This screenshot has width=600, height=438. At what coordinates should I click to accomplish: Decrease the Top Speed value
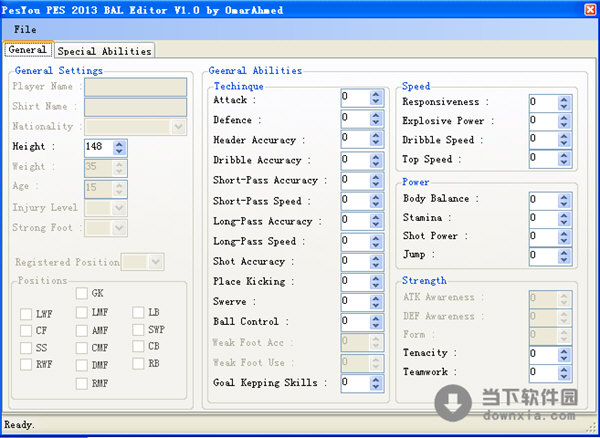pos(564,163)
